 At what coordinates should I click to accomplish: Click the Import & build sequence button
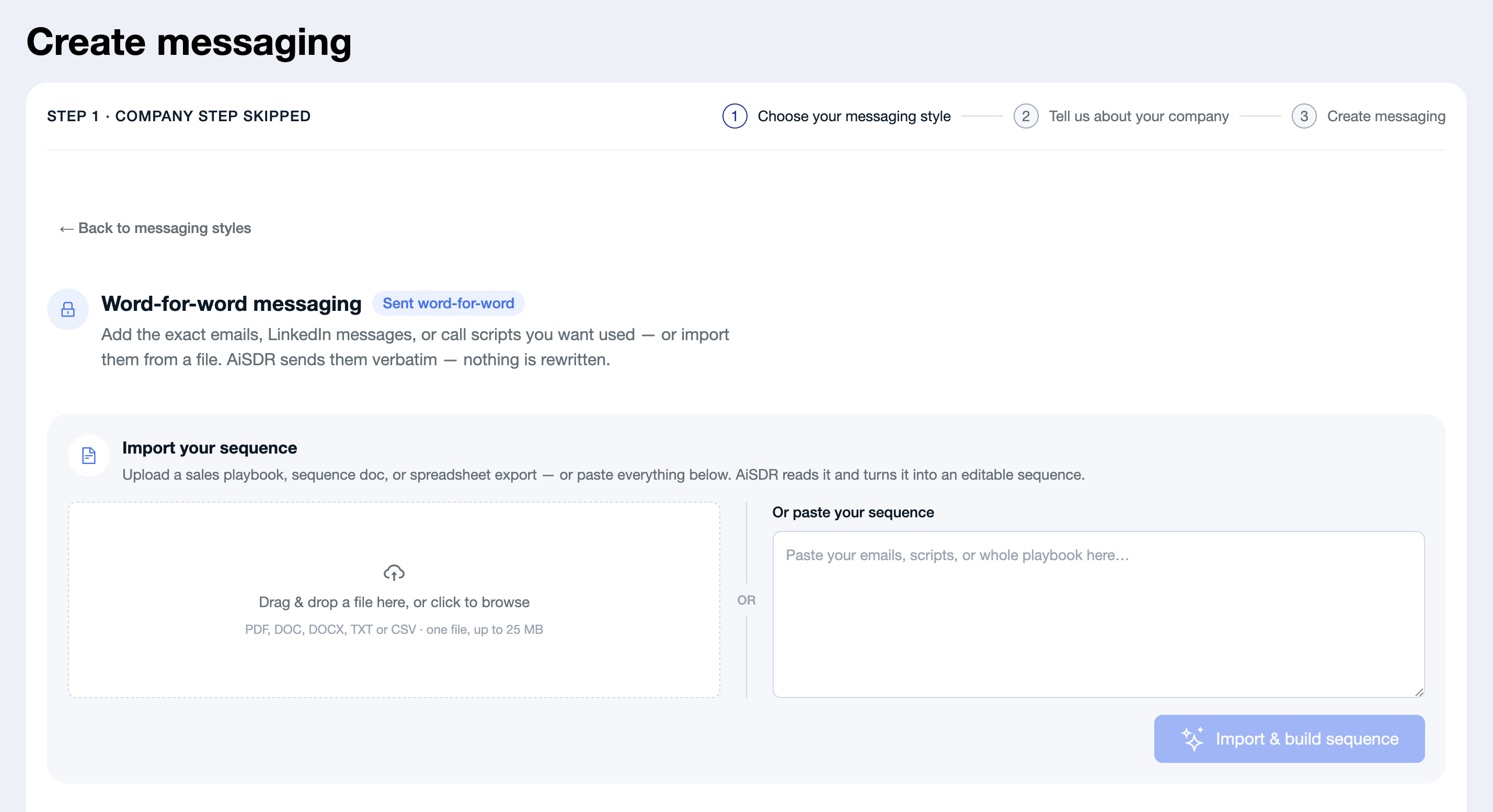[1289, 738]
